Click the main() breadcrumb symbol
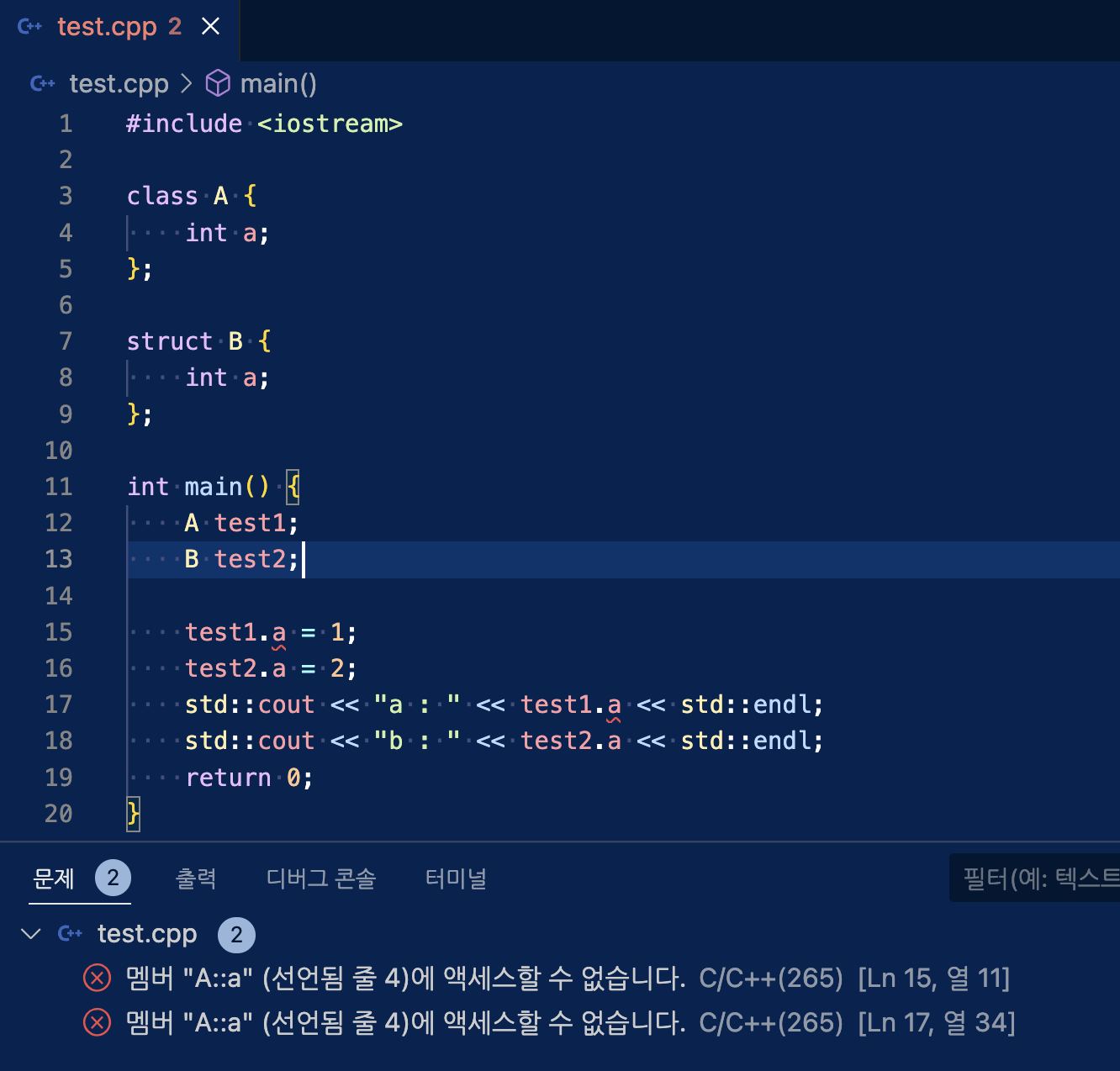Image resolution: width=1120 pixels, height=1071 pixels. click(278, 84)
